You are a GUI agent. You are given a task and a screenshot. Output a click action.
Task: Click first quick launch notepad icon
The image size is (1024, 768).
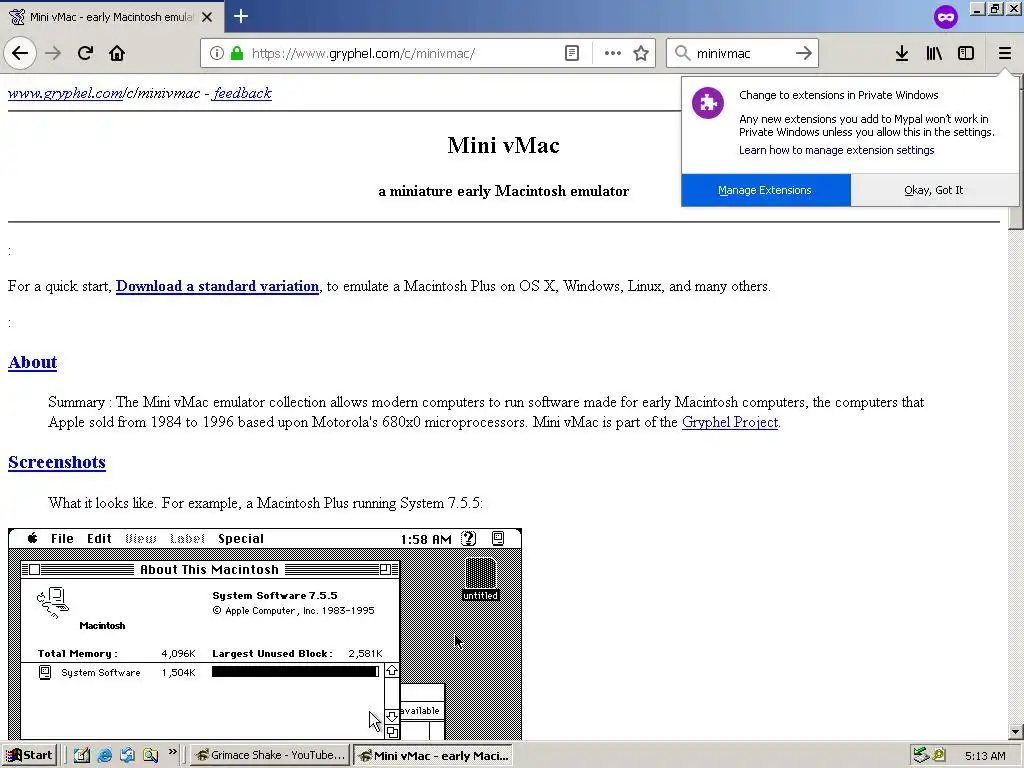tap(82, 755)
